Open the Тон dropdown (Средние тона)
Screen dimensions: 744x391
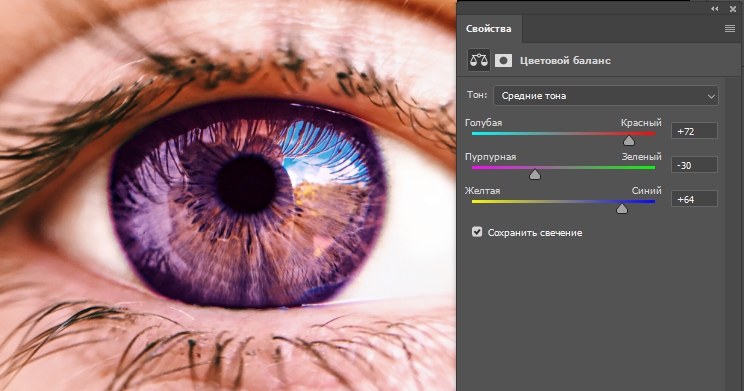(x=606, y=96)
